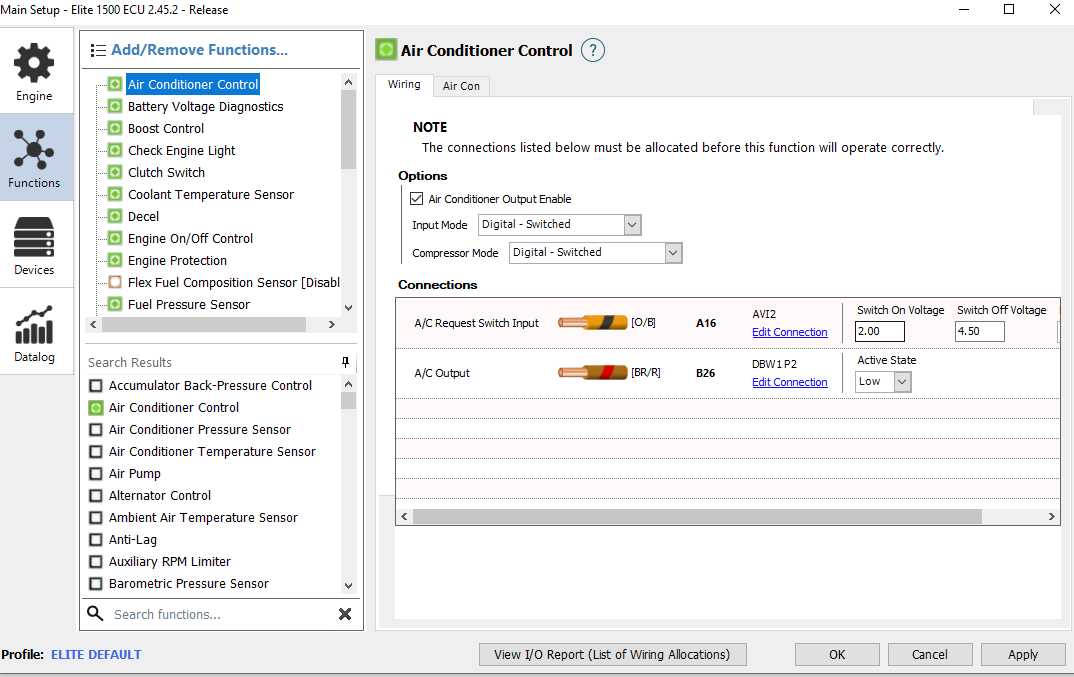Click the Add/Remove Functions list icon
The height and width of the screenshot is (677, 1074).
(x=98, y=50)
